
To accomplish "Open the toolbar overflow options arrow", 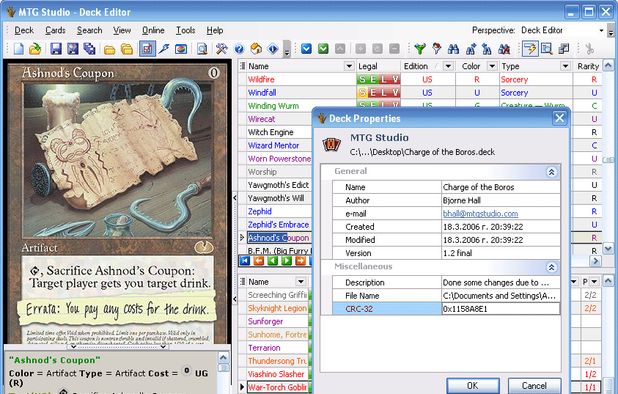I will [x=287, y=49].
